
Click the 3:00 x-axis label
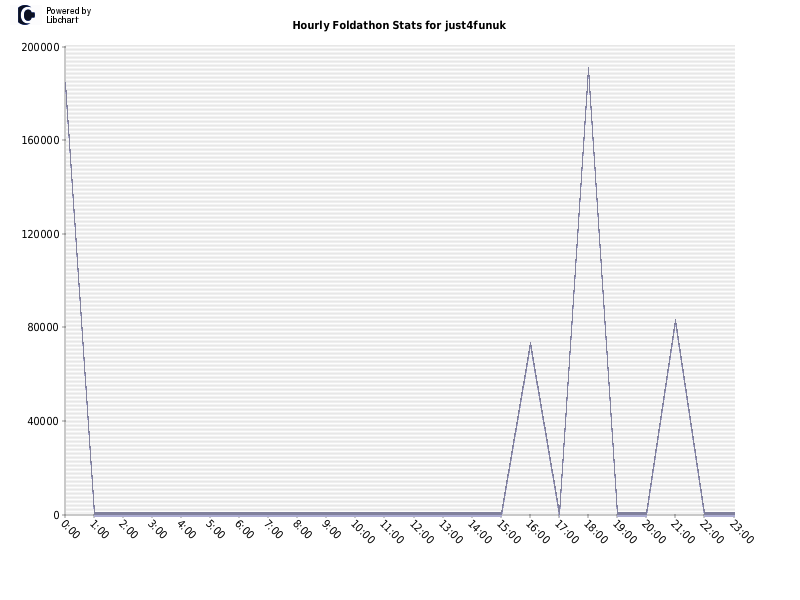(158, 529)
